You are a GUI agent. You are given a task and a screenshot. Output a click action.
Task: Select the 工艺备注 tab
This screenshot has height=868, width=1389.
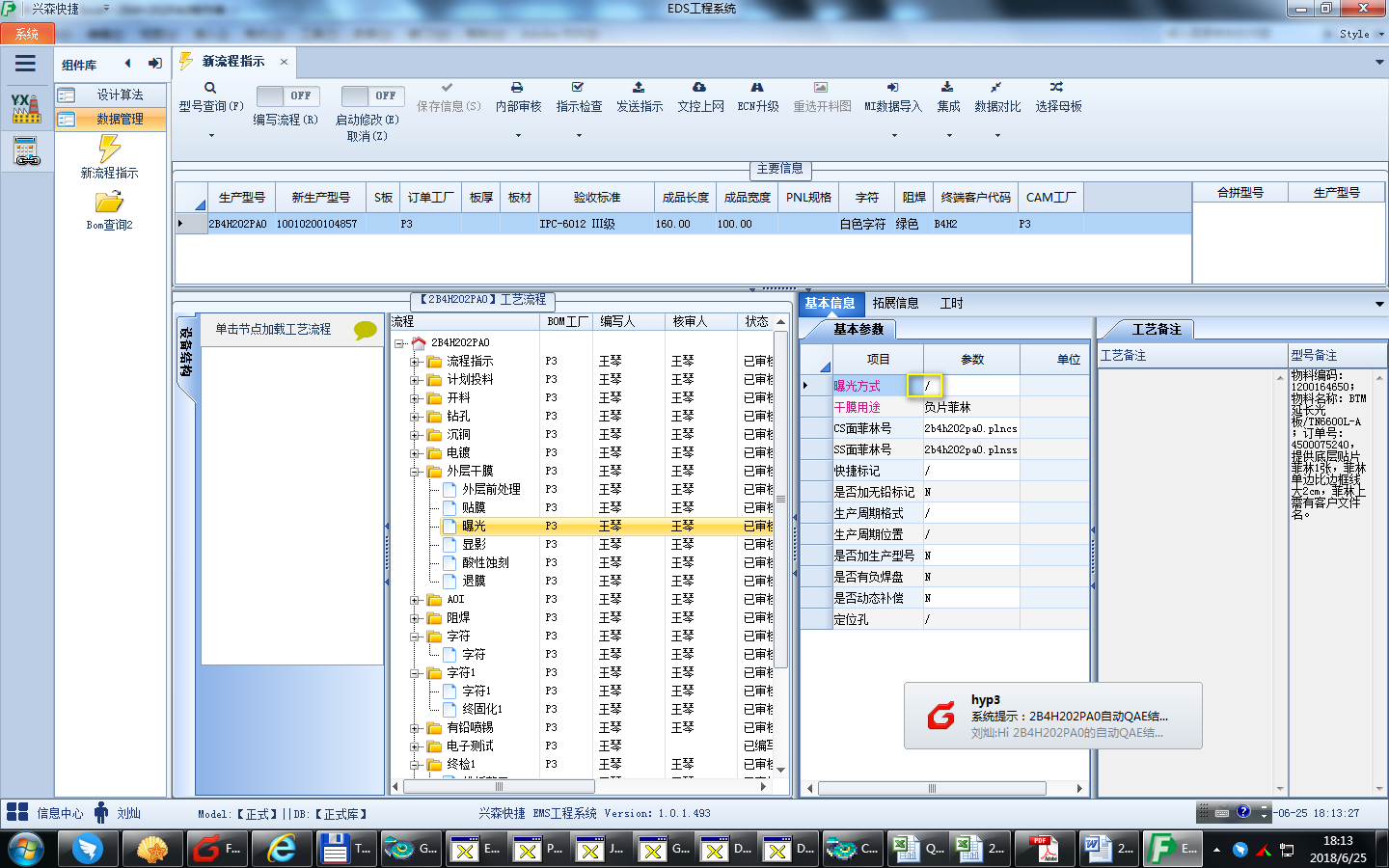[x=1156, y=329]
